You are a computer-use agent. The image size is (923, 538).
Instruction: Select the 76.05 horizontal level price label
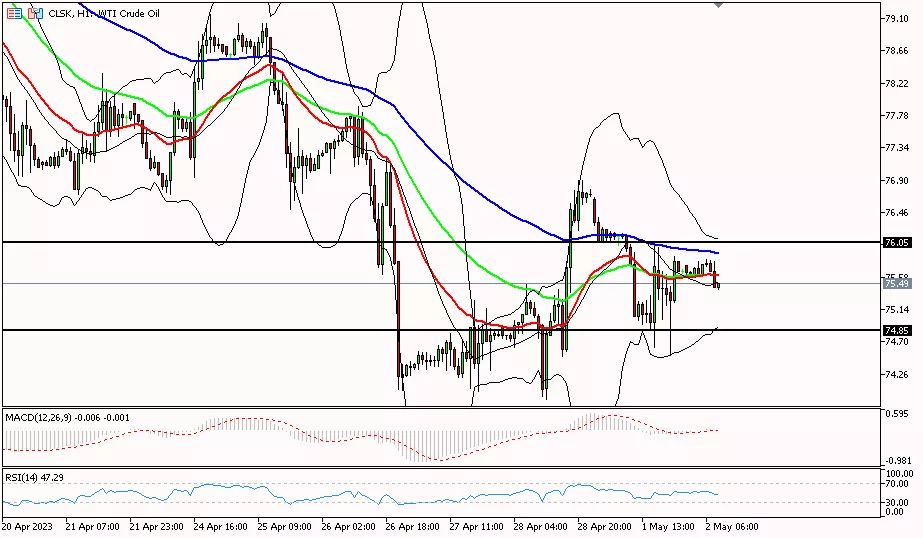[896, 242]
